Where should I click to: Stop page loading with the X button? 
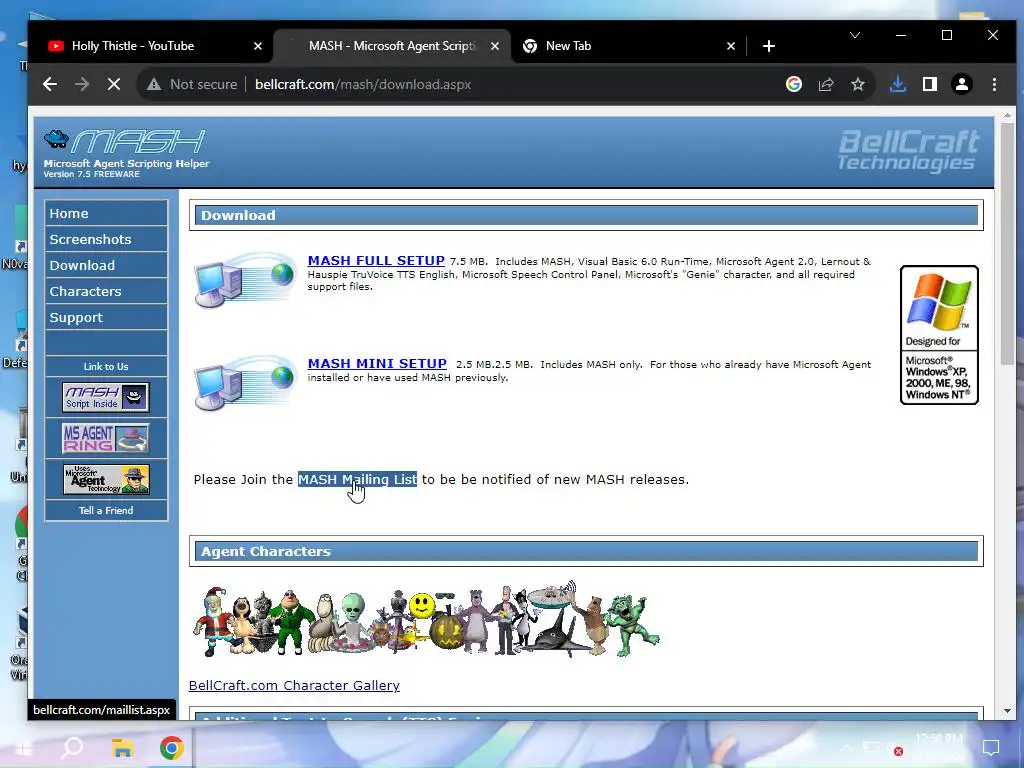114,84
